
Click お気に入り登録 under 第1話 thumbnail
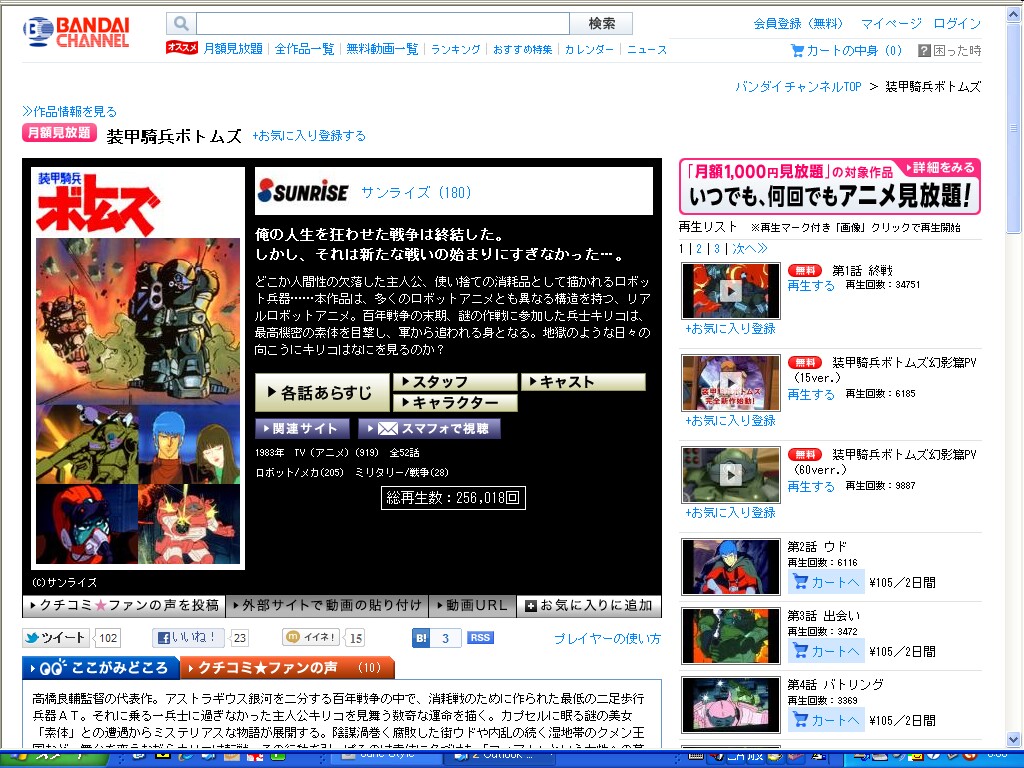click(x=730, y=328)
